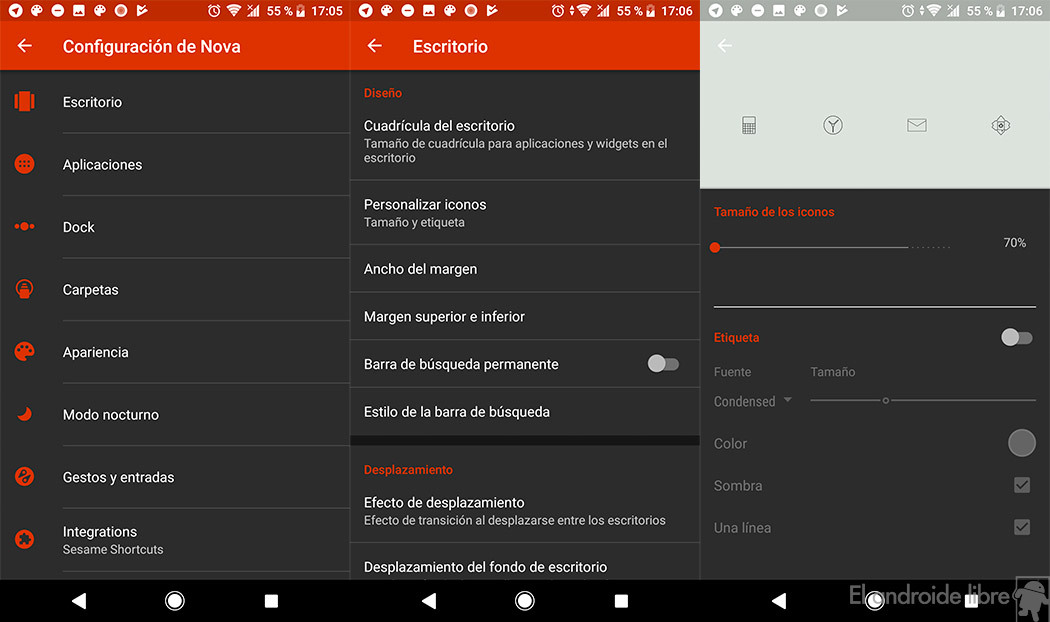This screenshot has height=622, width=1050.
Task: Tap Android recents button in left screen
Action: (271, 601)
